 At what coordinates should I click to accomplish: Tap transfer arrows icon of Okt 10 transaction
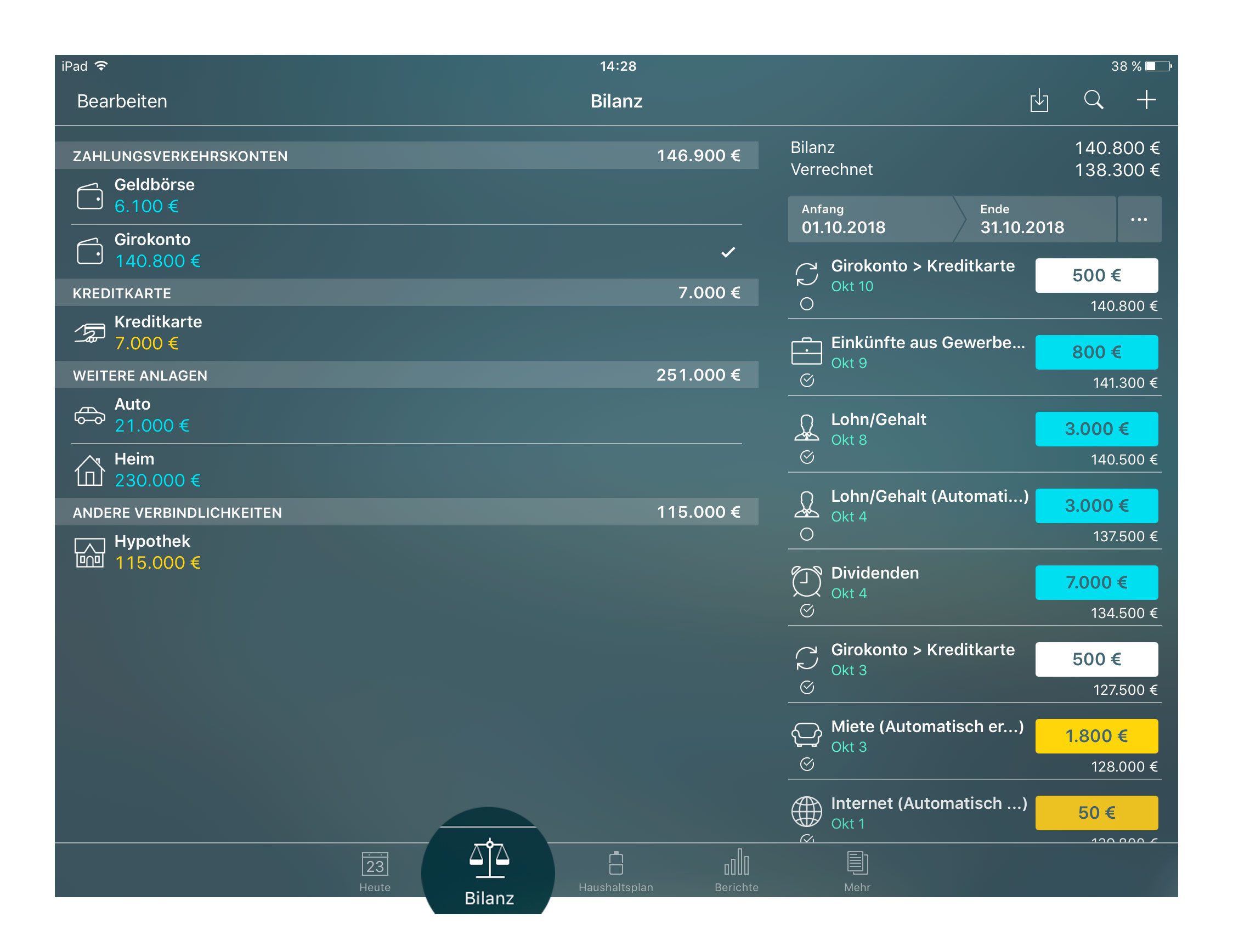click(x=807, y=274)
